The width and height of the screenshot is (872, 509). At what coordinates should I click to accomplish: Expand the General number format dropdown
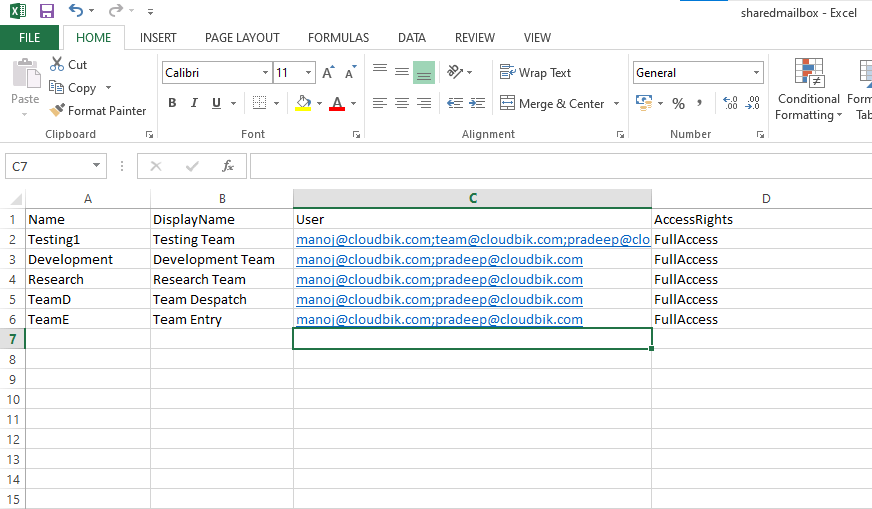[x=756, y=73]
